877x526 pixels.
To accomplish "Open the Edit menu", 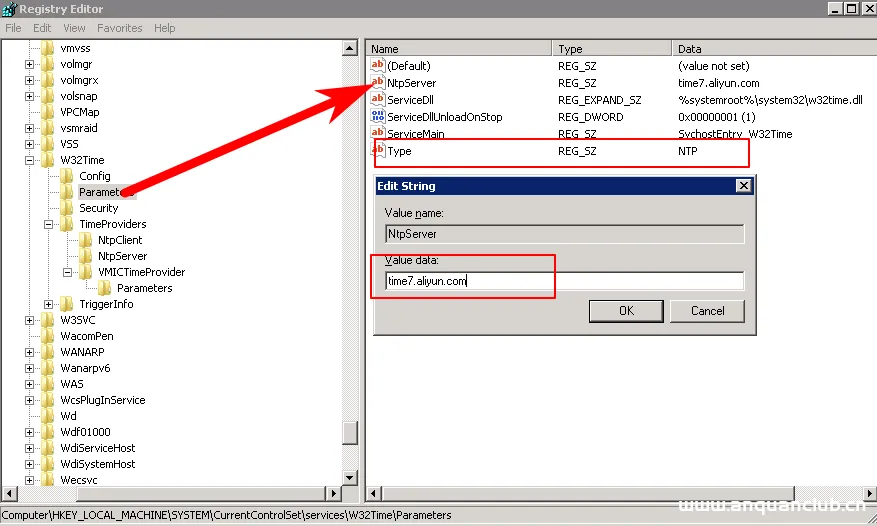I will tap(41, 28).
